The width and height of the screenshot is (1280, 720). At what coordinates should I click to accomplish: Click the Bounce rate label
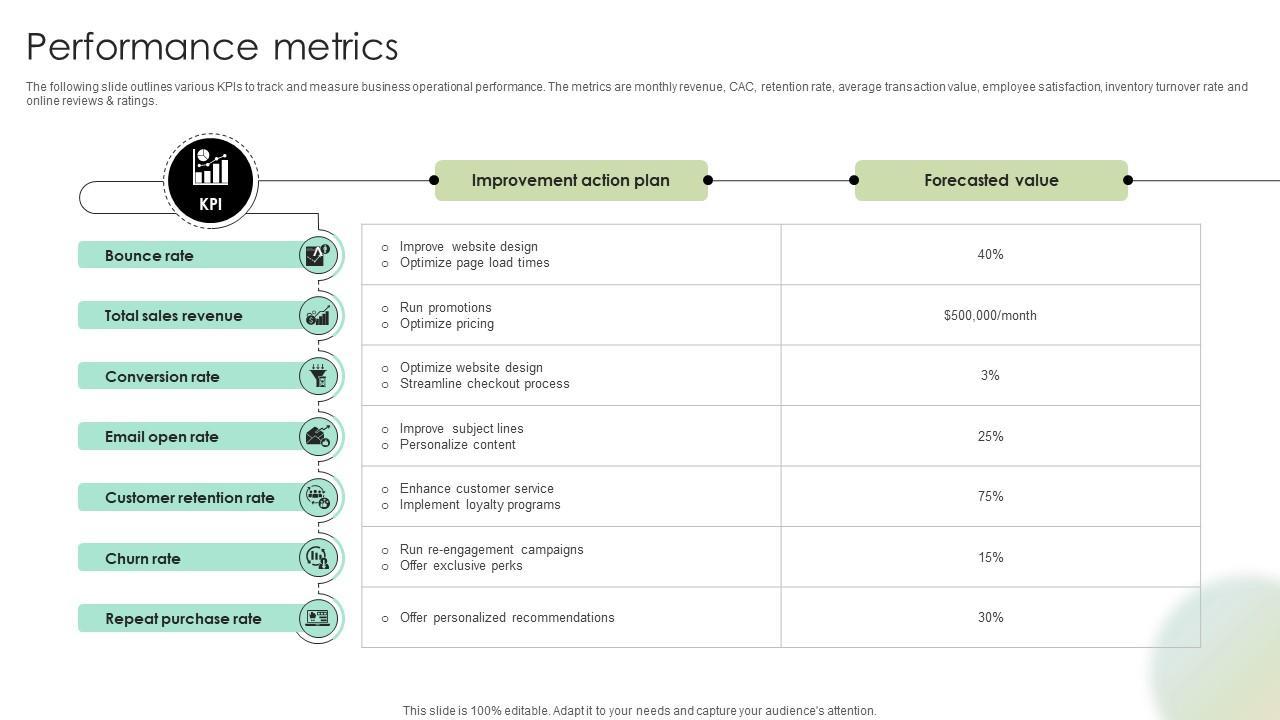pyautogui.click(x=149, y=256)
